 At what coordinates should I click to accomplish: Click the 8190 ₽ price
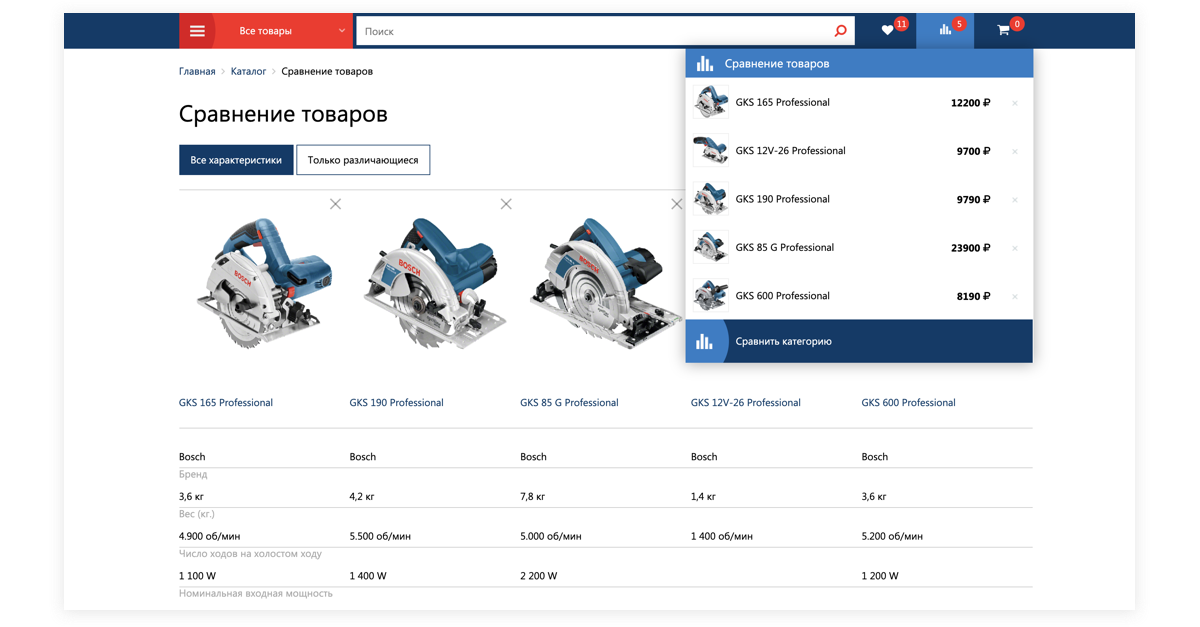tap(973, 297)
